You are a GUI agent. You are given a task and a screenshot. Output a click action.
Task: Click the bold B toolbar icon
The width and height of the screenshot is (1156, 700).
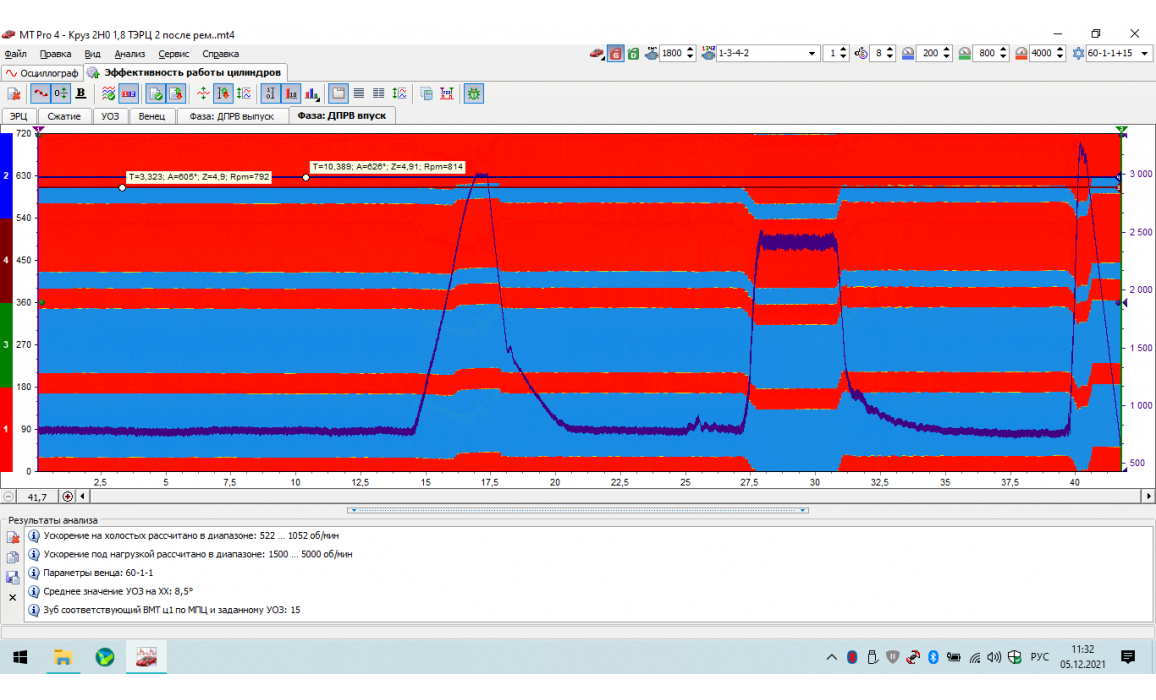coord(81,94)
